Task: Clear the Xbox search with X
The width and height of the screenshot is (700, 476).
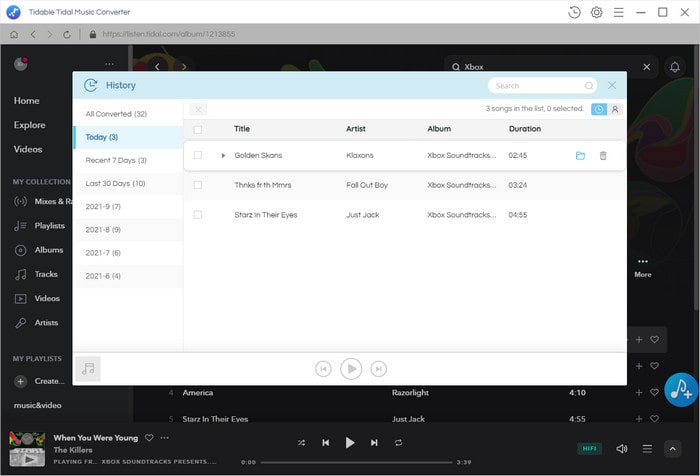Action: click(x=646, y=67)
